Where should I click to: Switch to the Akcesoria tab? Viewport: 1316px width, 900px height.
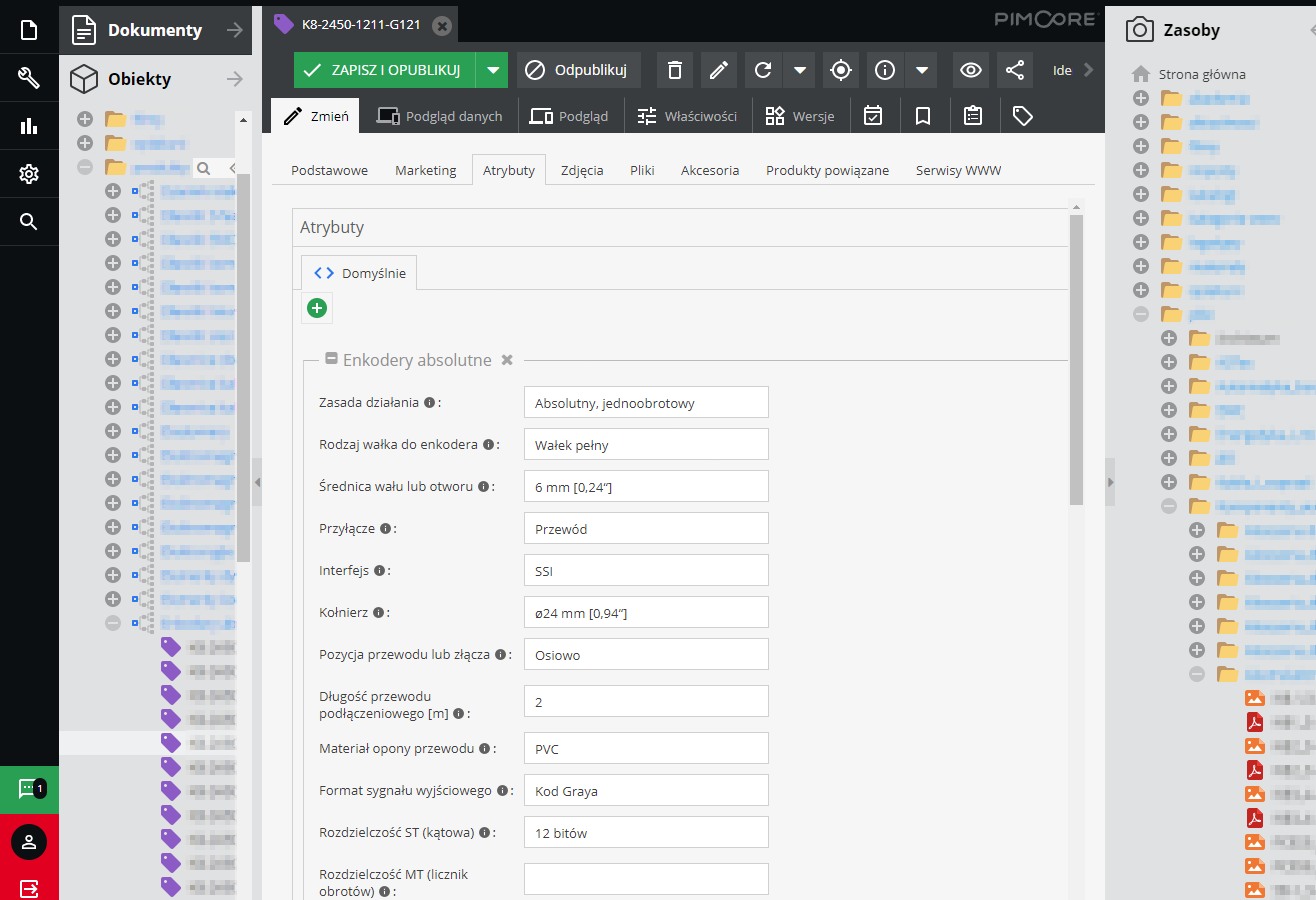pos(710,170)
